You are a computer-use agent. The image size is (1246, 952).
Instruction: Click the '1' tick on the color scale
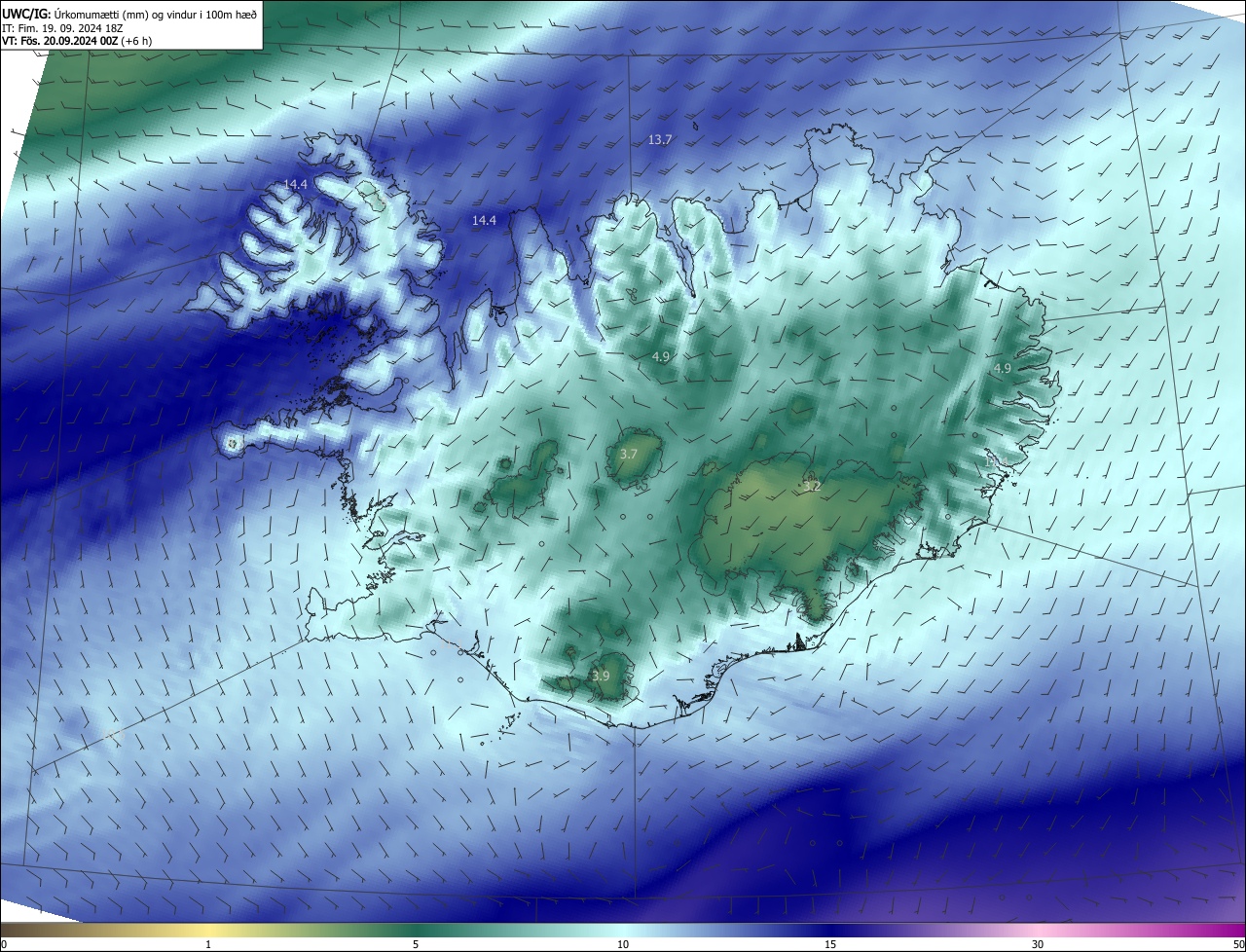pyautogui.click(x=208, y=944)
